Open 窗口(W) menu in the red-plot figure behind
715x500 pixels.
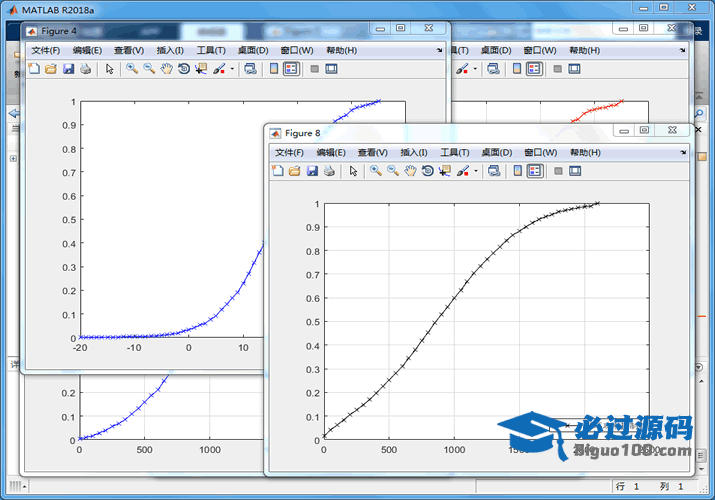(540, 50)
